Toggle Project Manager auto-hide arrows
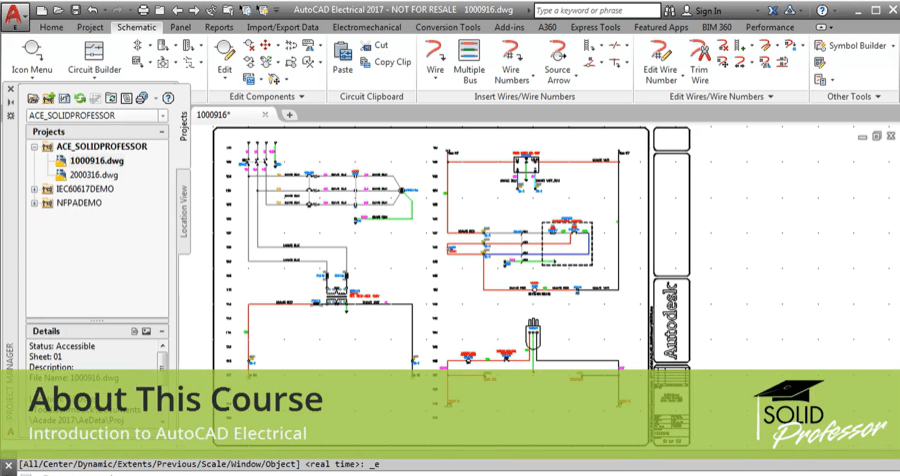 [x=10, y=102]
